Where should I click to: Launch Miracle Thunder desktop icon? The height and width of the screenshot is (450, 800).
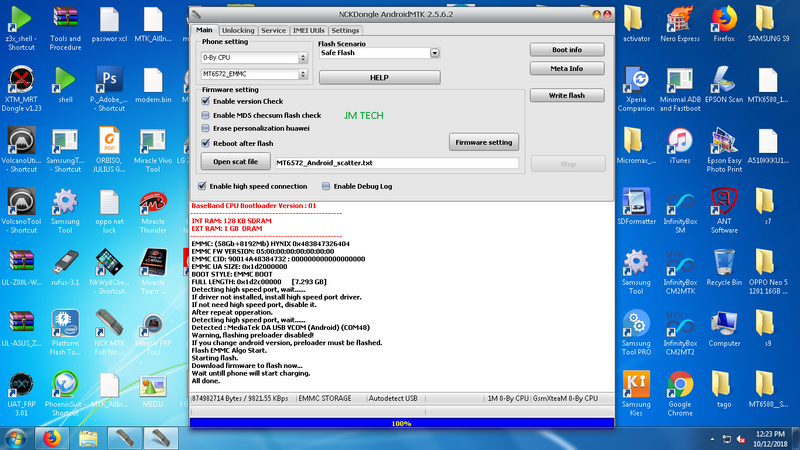[x=153, y=211]
